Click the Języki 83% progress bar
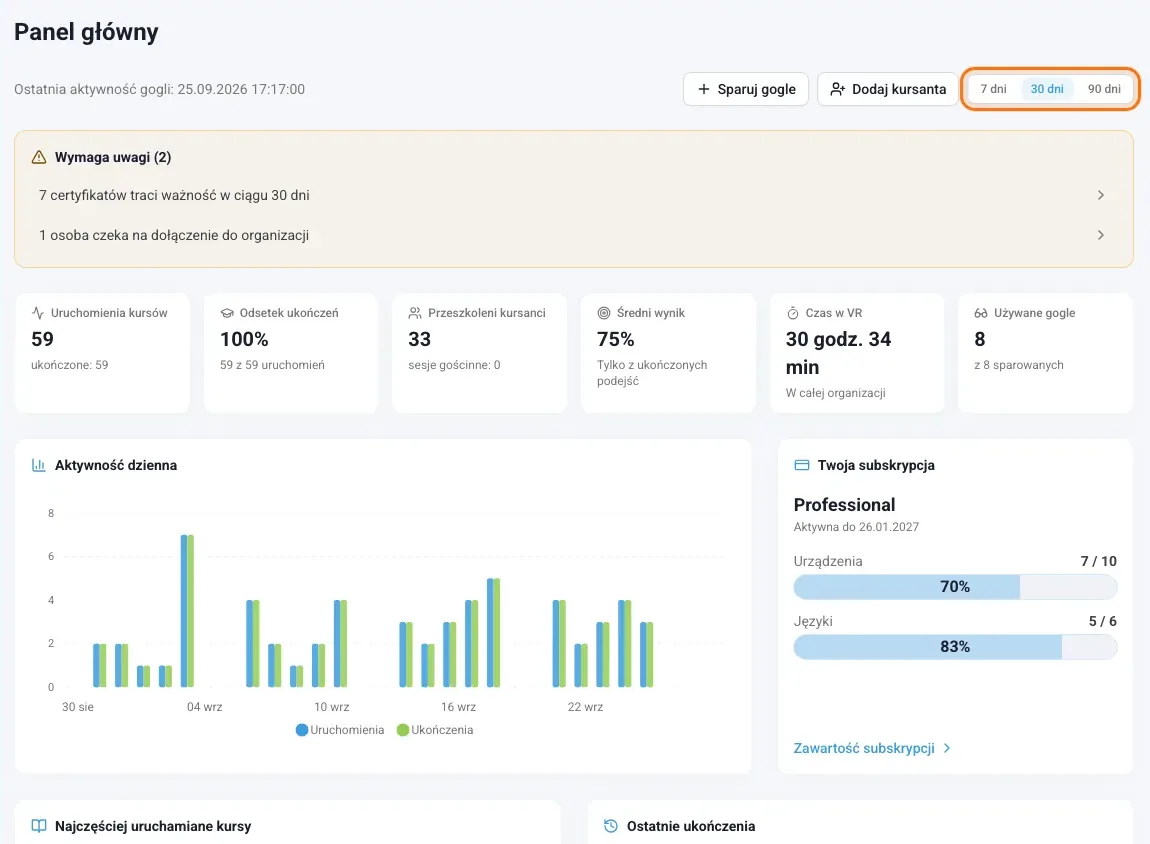1150x844 pixels. click(x=955, y=647)
